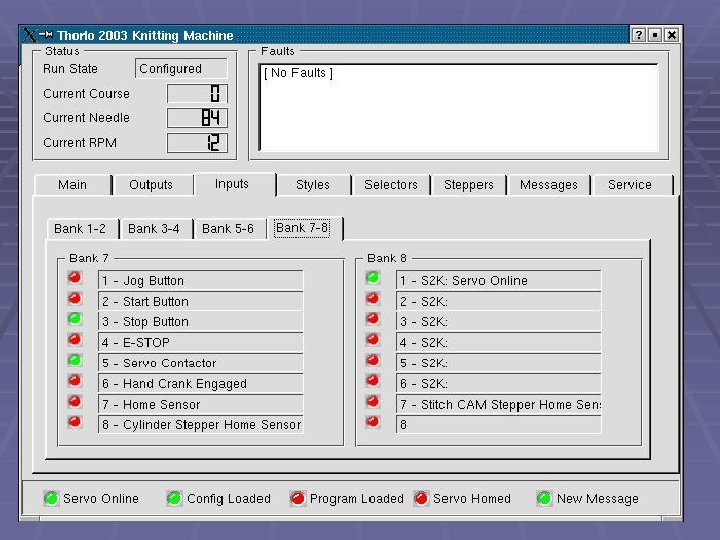Click the question mark help button
Image resolution: width=720 pixels, height=540 pixels.
[638, 35]
